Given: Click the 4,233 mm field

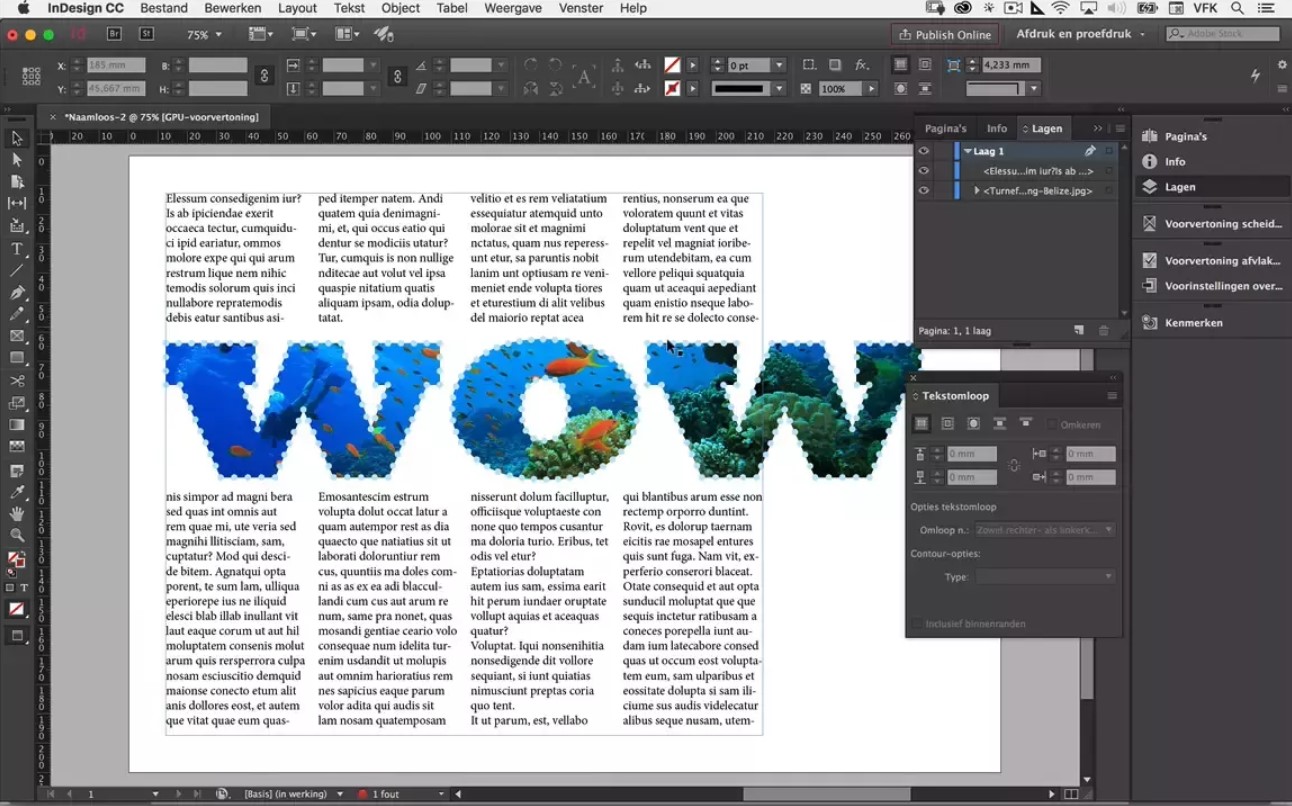Looking at the screenshot, I should pyautogui.click(x=1011, y=65).
